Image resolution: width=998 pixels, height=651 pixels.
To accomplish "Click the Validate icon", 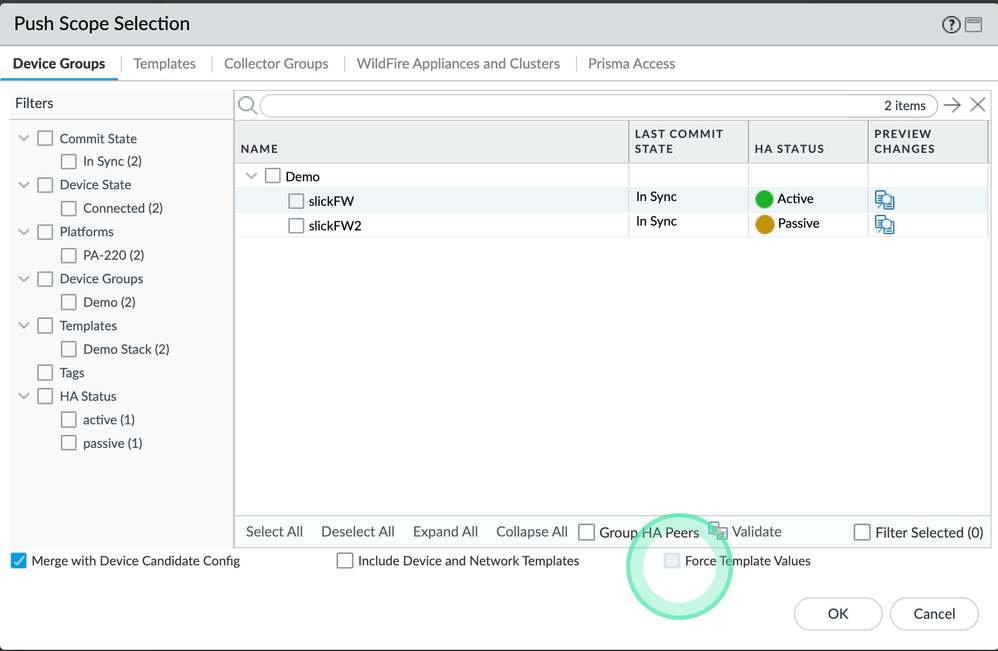I will 718,531.
